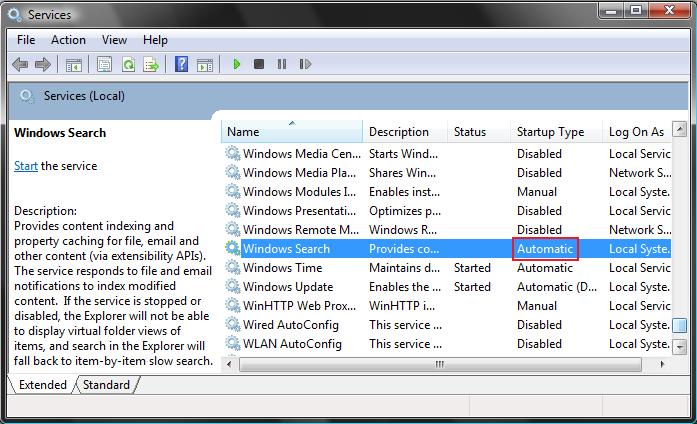This screenshot has width=697, height=424.
Task: Select the Windows Search service name
Action: point(286,248)
